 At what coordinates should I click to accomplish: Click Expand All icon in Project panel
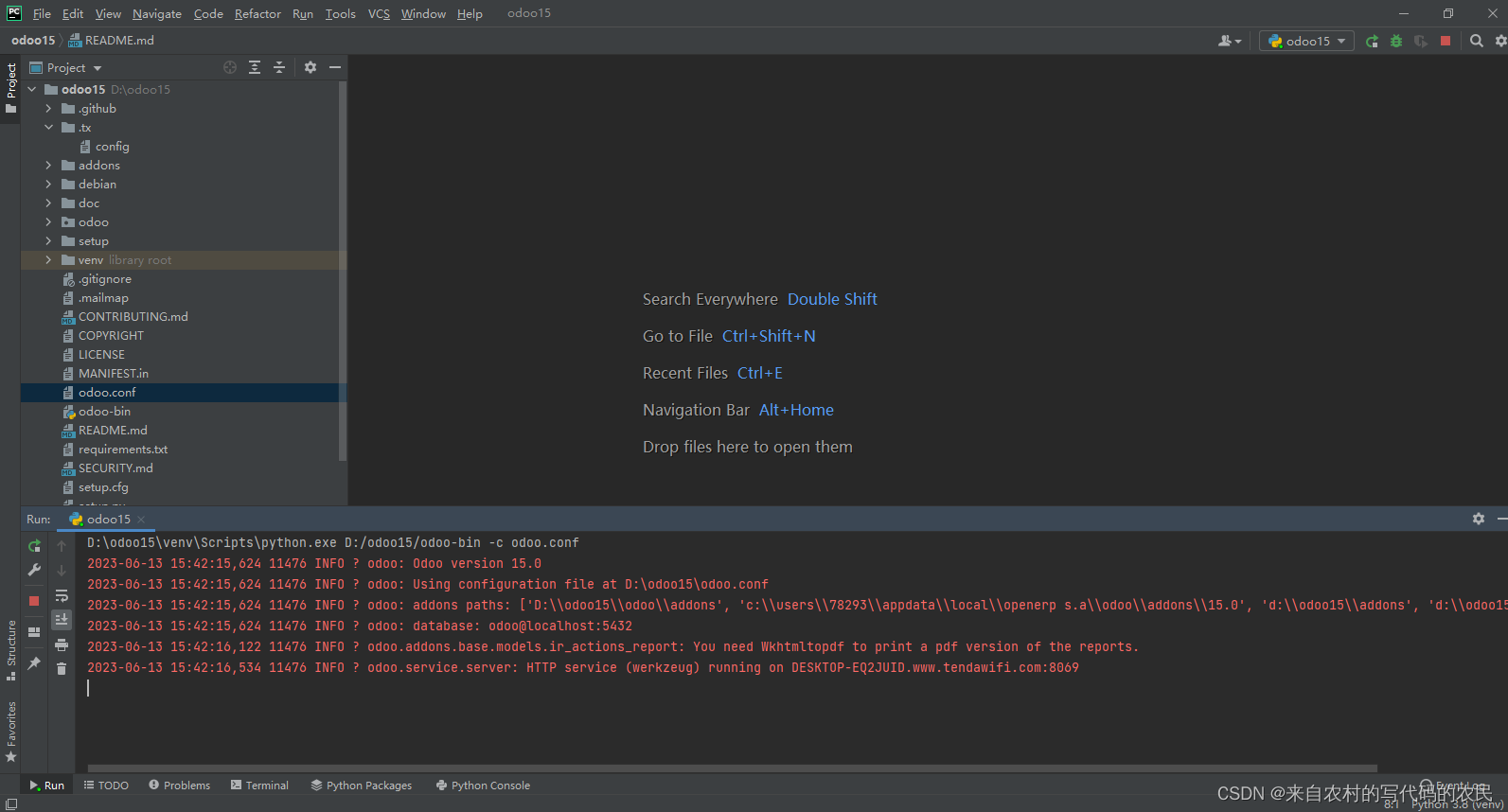click(x=255, y=67)
